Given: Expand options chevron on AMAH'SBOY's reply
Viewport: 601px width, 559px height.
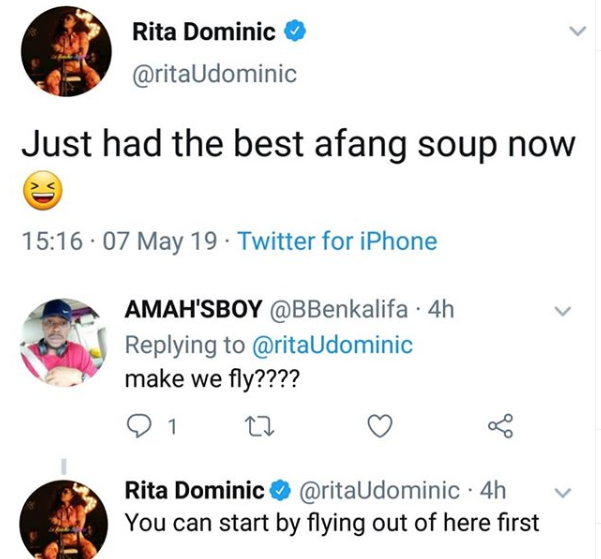Looking at the screenshot, I should pyautogui.click(x=562, y=312).
